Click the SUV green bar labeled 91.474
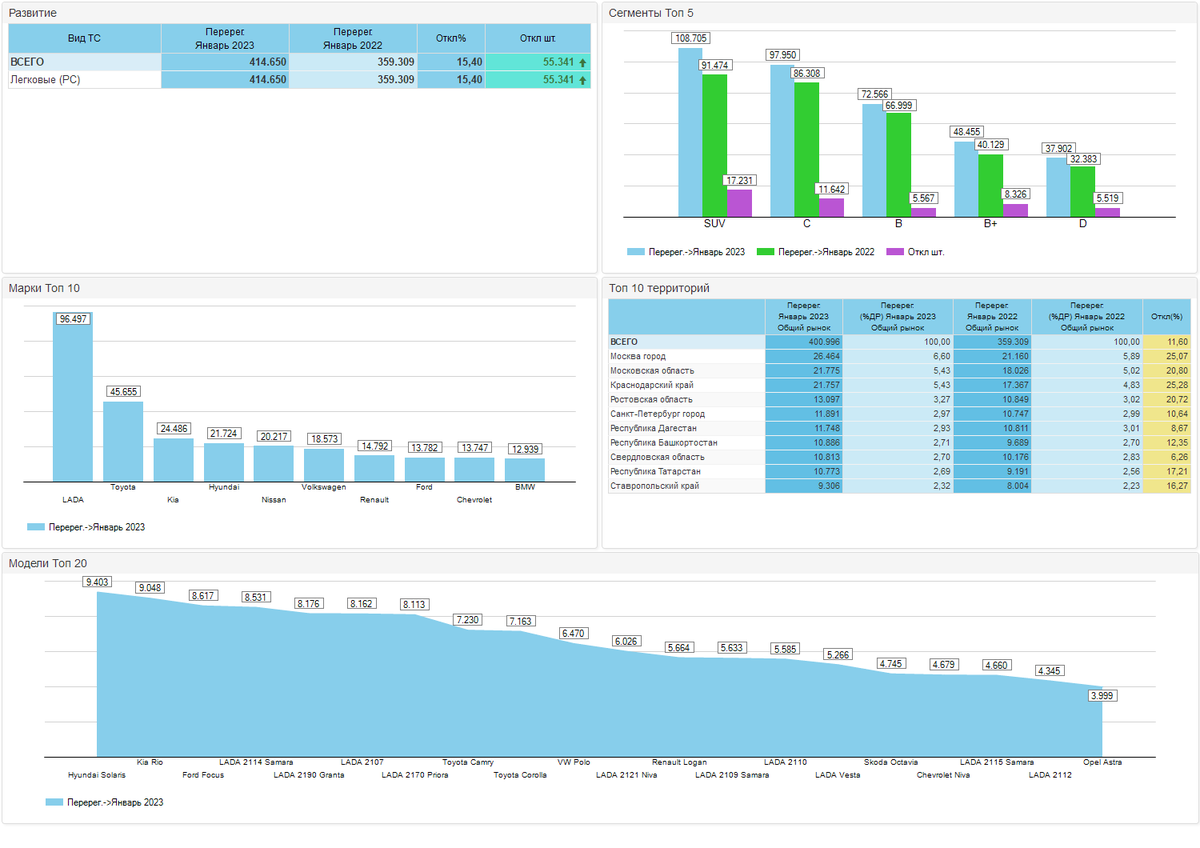This screenshot has height=848, width=1200. pos(714,145)
